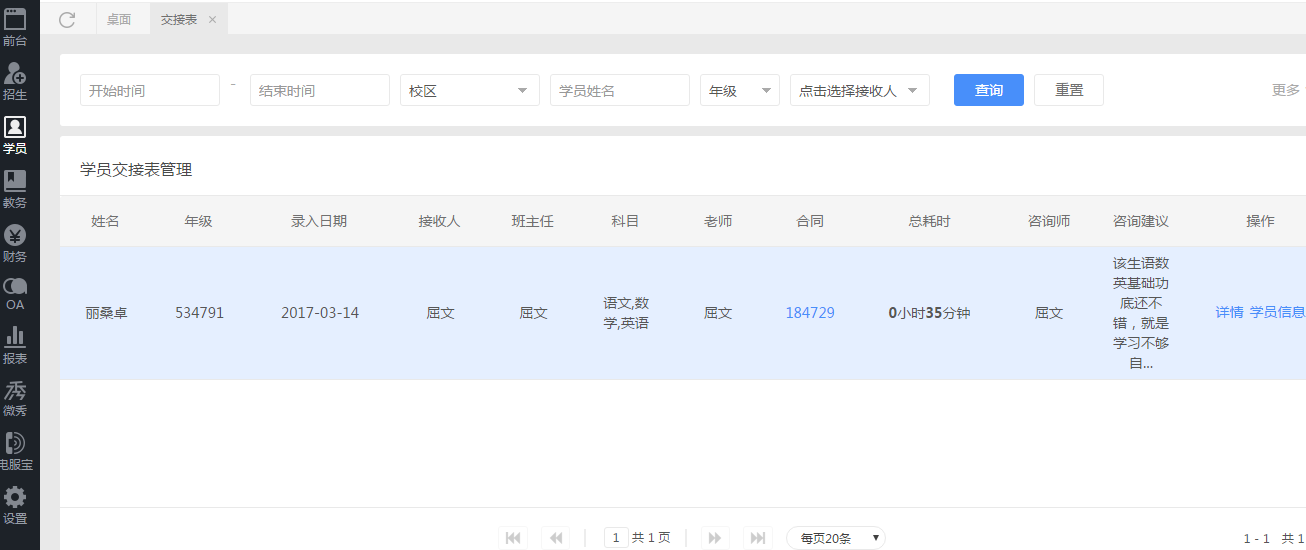
Task: Click the 年级 column header in the table
Action: (x=199, y=221)
